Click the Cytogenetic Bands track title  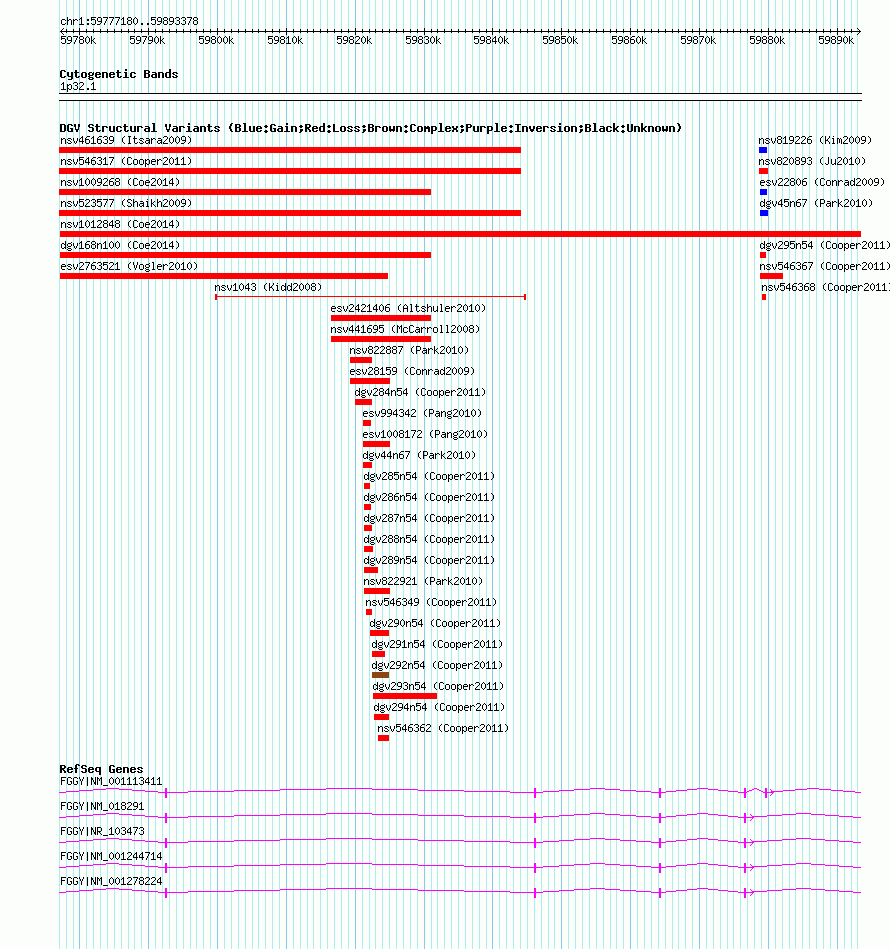click(119, 74)
